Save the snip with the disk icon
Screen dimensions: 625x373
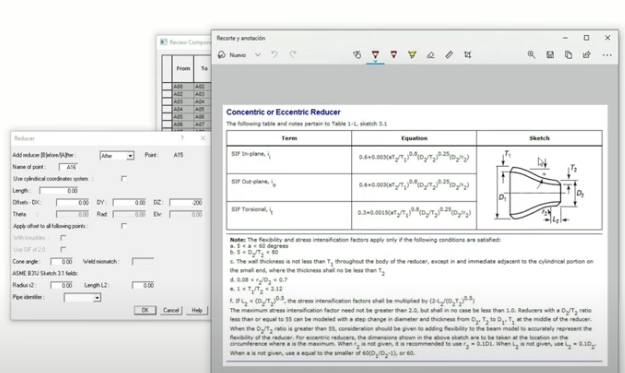(x=550, y=55)
